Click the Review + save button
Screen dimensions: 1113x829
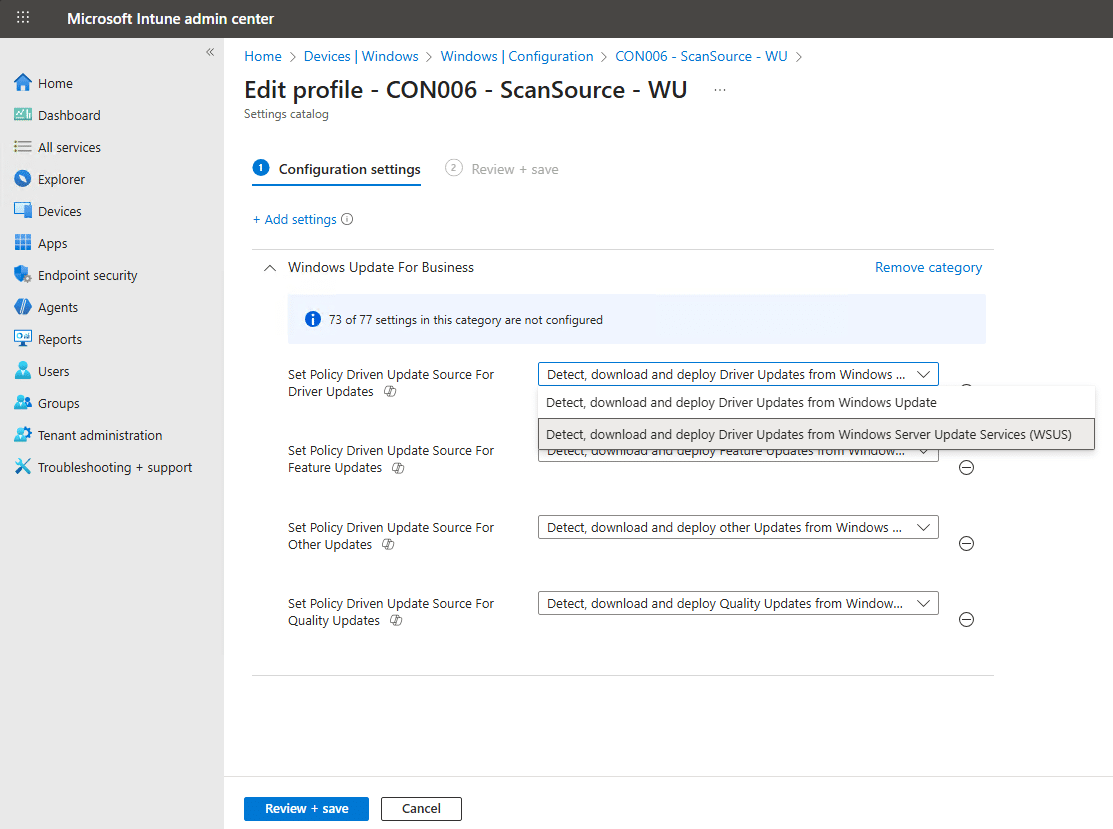click(x=306, y=808)
